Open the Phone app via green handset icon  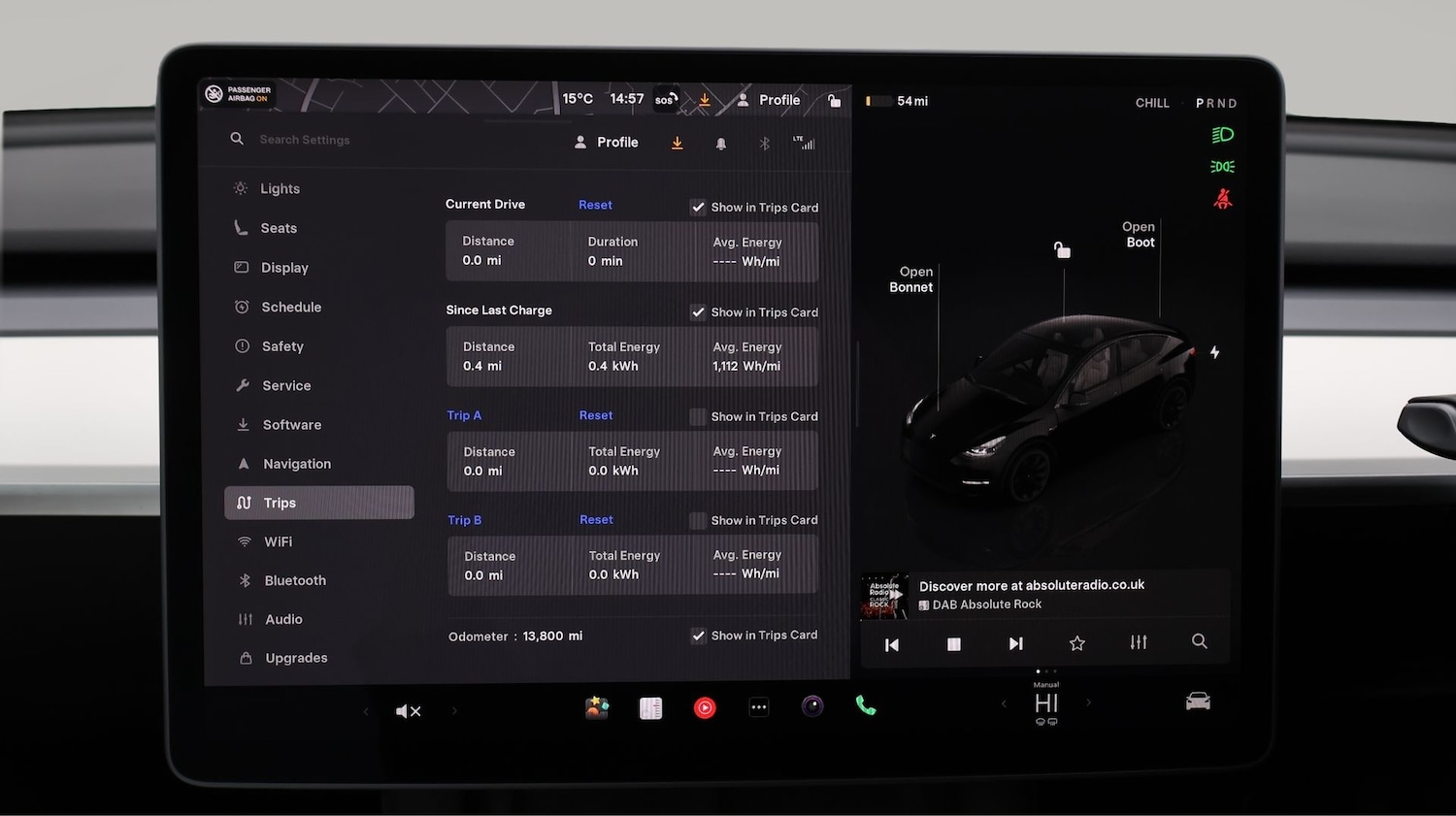click(x=865, y=706)
